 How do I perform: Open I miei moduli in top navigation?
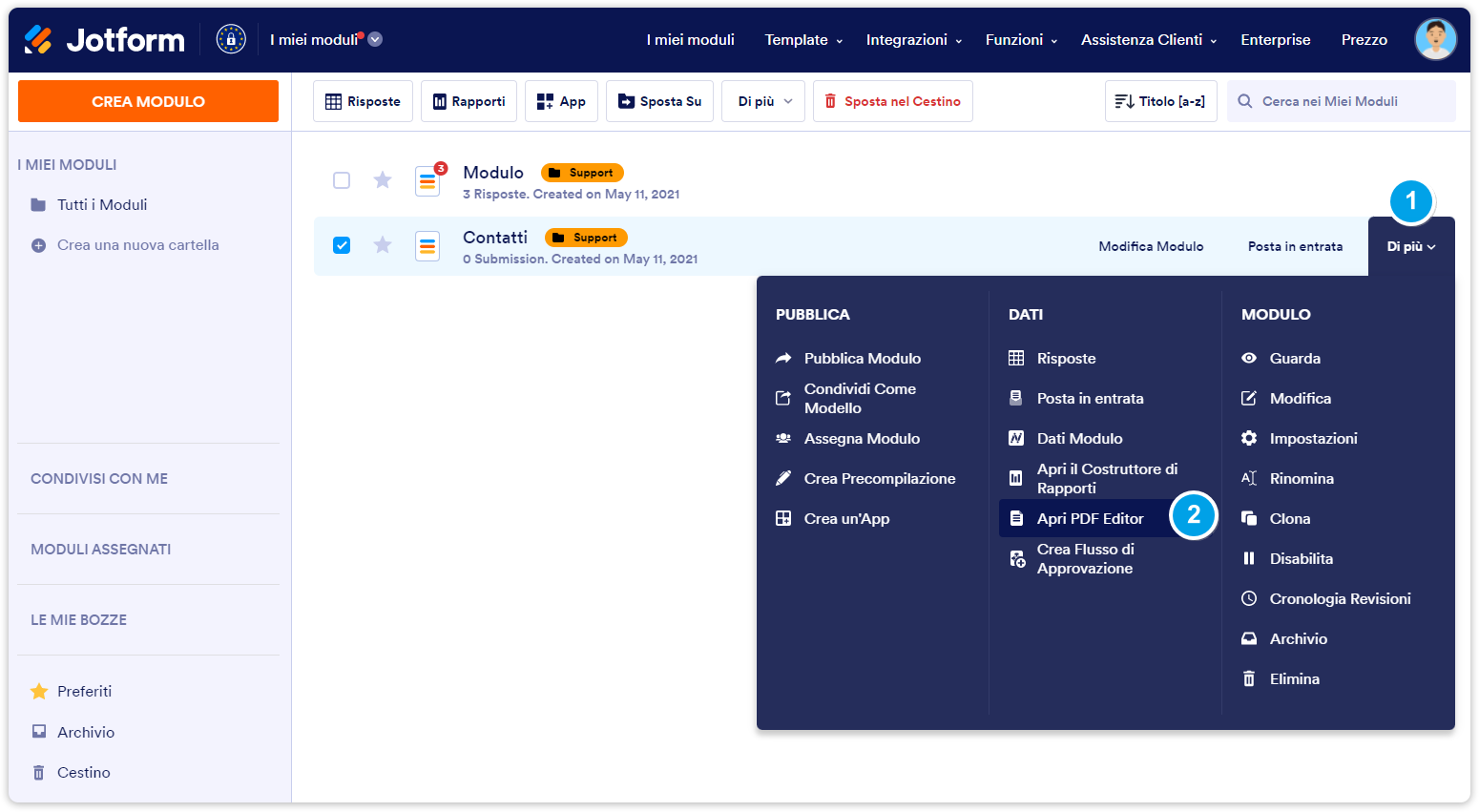click(690, 40)
